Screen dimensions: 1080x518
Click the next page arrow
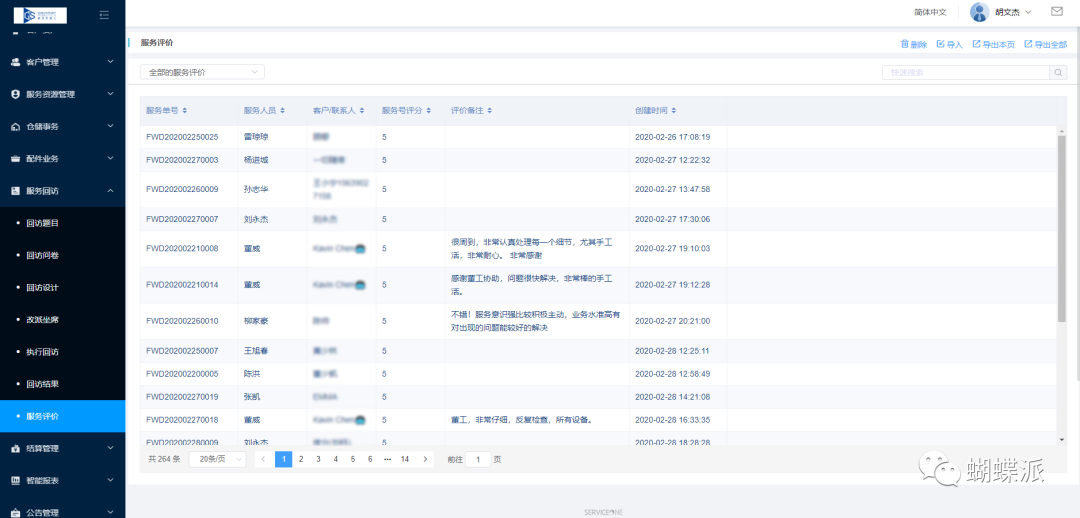click(425, 459)
